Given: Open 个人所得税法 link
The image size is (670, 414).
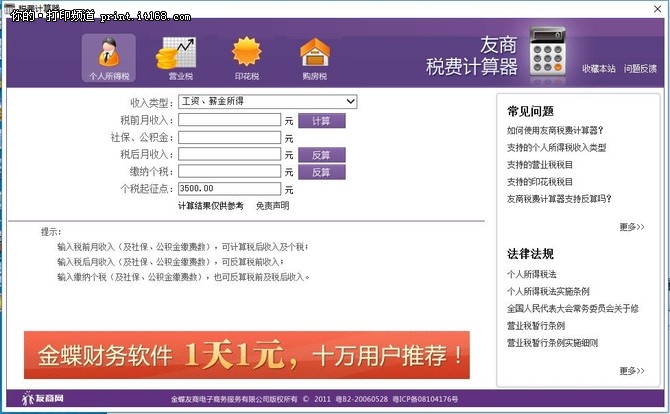Looking at the screenshot, I should click(x=532, y=274).
